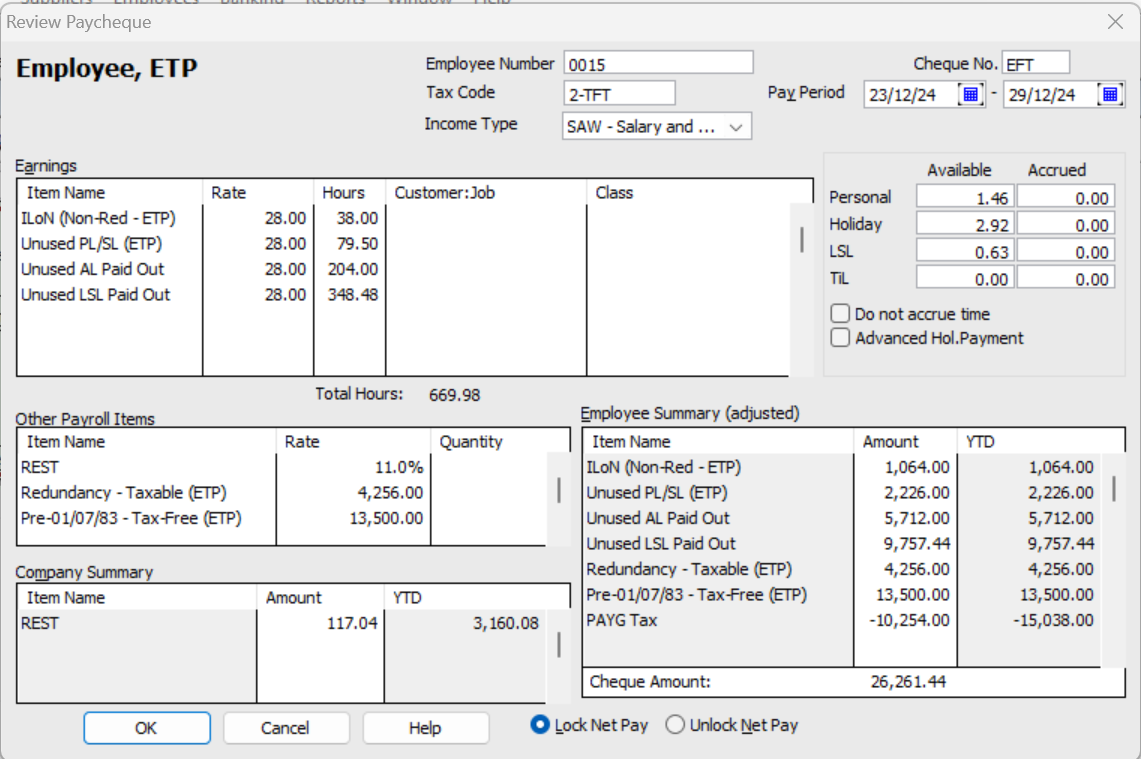
Task: Select the ILoN (Non-Red - ETP) earnings row
Action: tap(404, 218)
